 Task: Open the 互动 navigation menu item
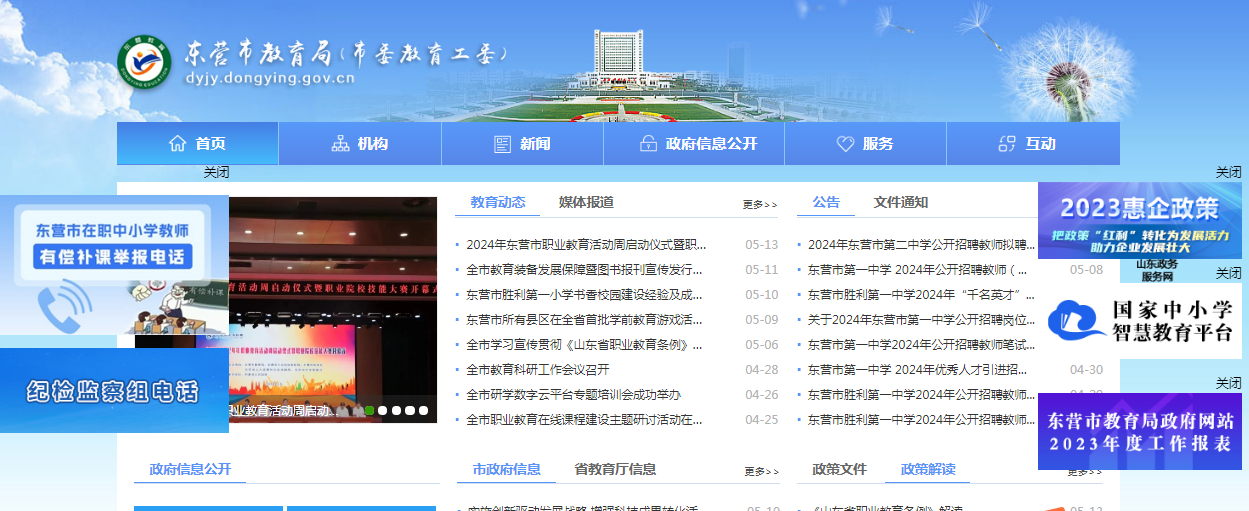pyautogui.click(x=1033, y=144)
